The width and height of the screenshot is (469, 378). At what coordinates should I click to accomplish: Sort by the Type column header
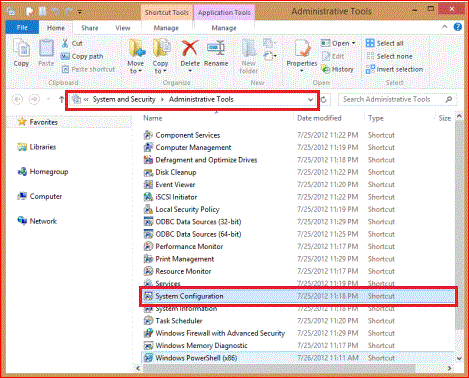click(x=376, y=118)
